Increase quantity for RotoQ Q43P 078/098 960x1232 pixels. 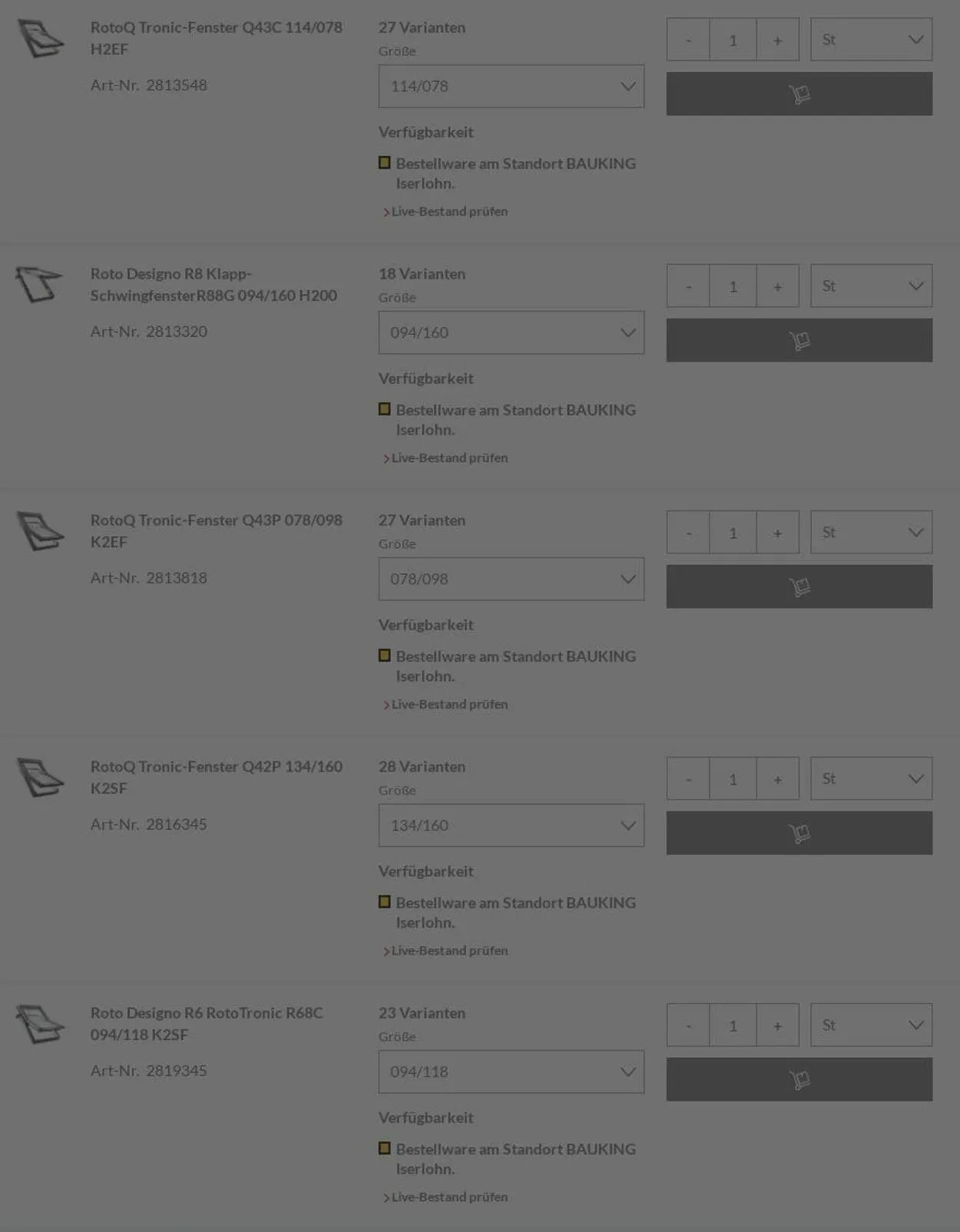click(777, 533)
